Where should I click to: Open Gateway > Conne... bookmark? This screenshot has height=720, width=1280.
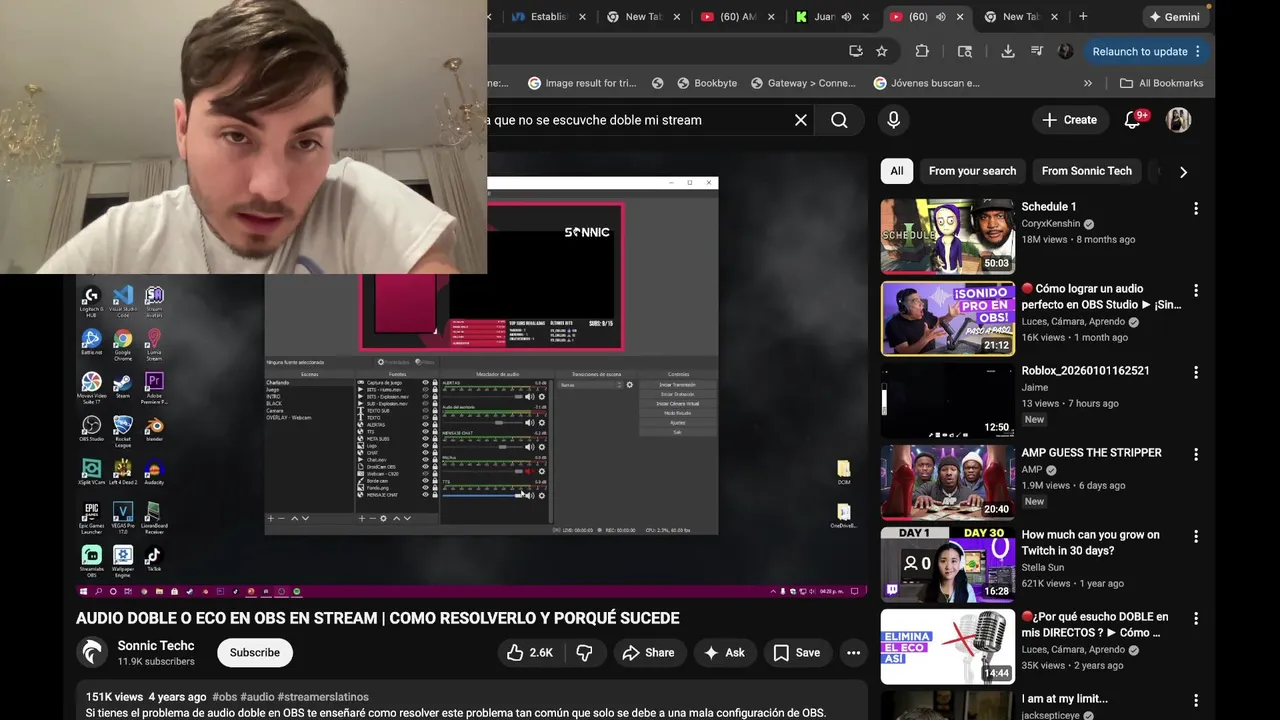803,83
